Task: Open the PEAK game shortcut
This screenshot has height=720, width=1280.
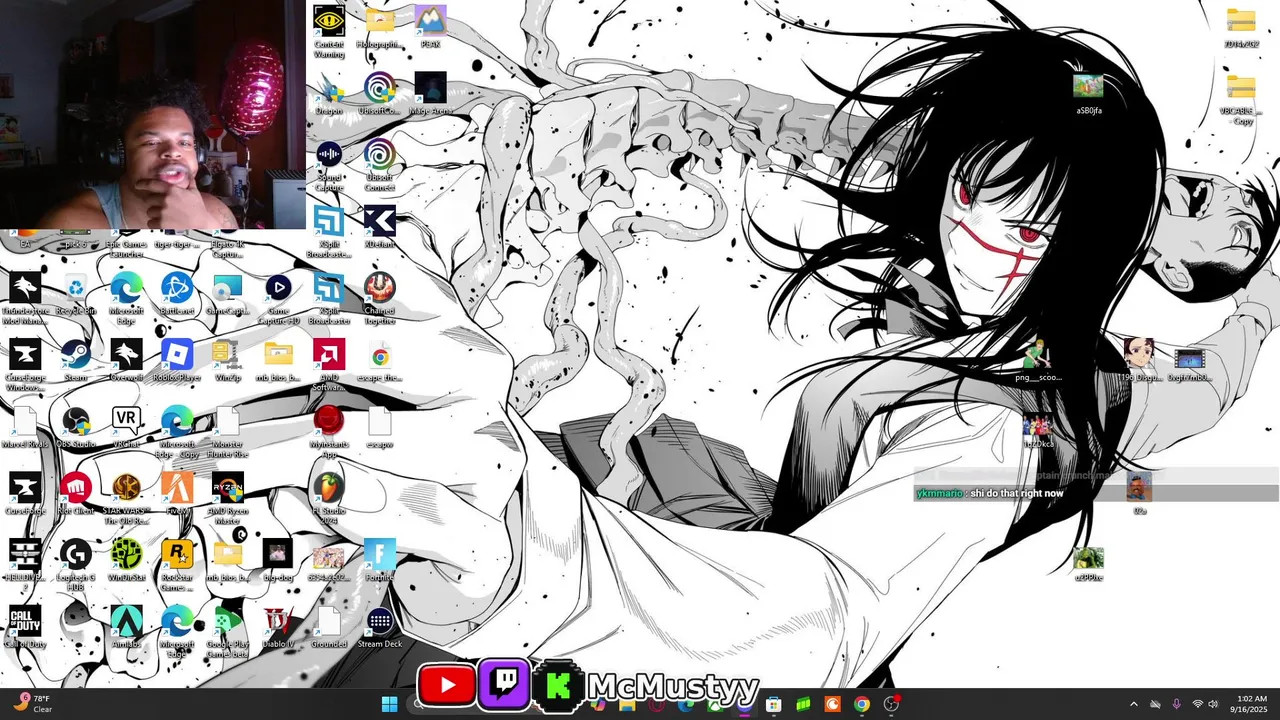Action: click(x=430, y=27)
